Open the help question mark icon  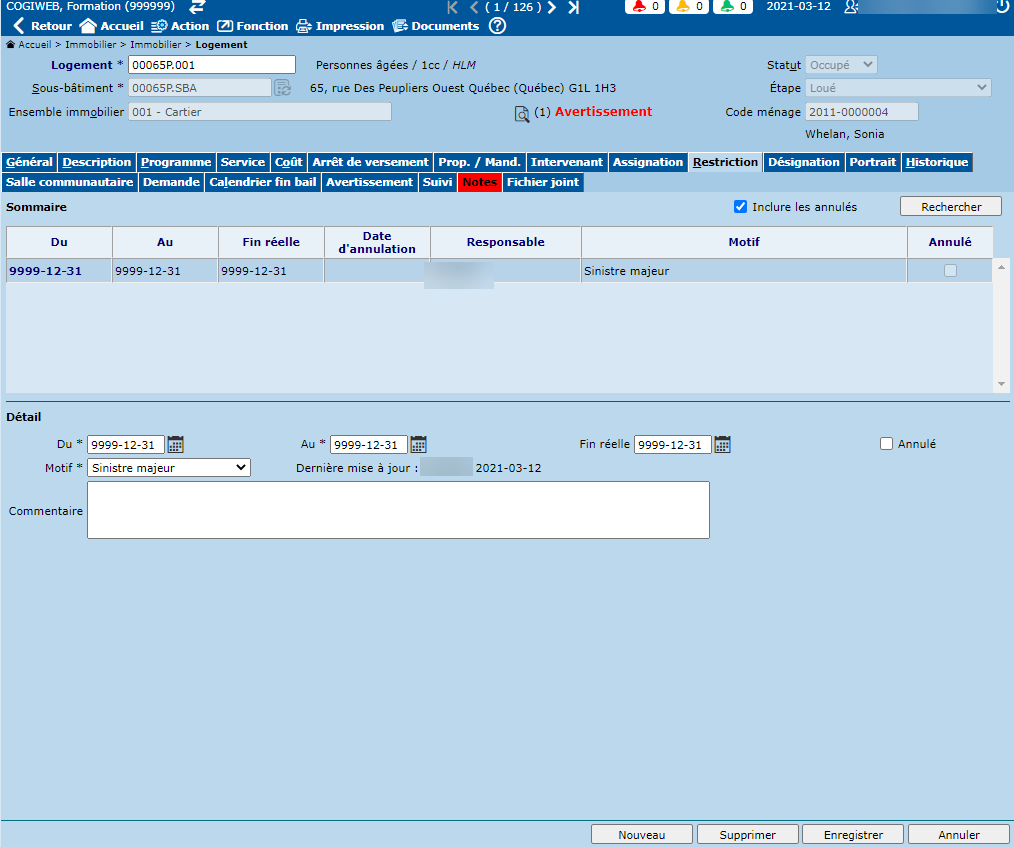click(x=497, y=26)
